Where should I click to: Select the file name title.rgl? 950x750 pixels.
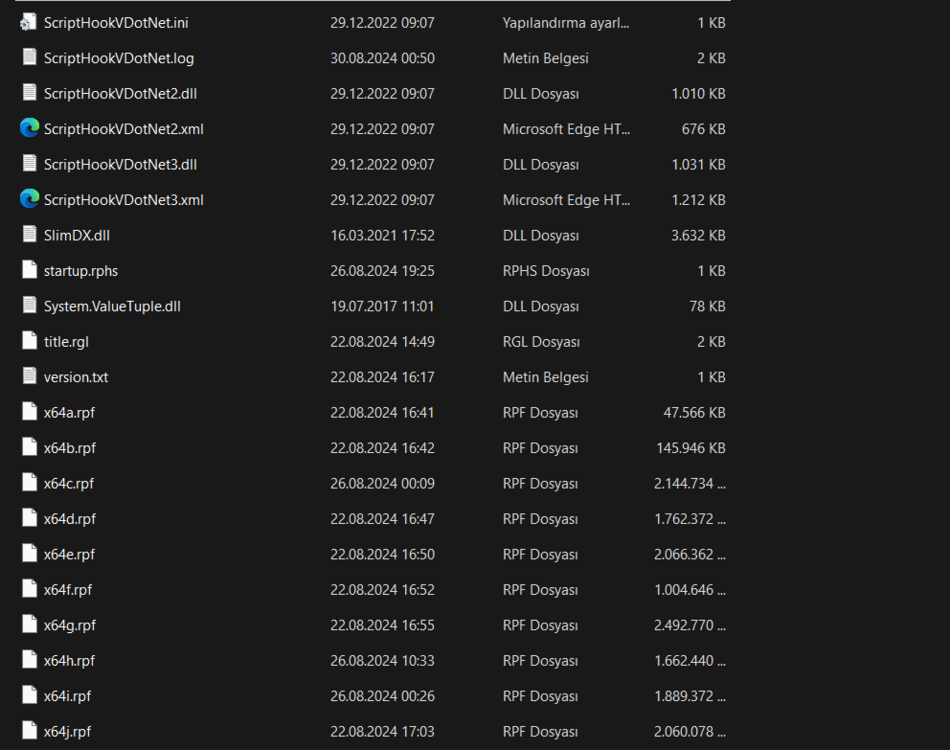[66, 342]
